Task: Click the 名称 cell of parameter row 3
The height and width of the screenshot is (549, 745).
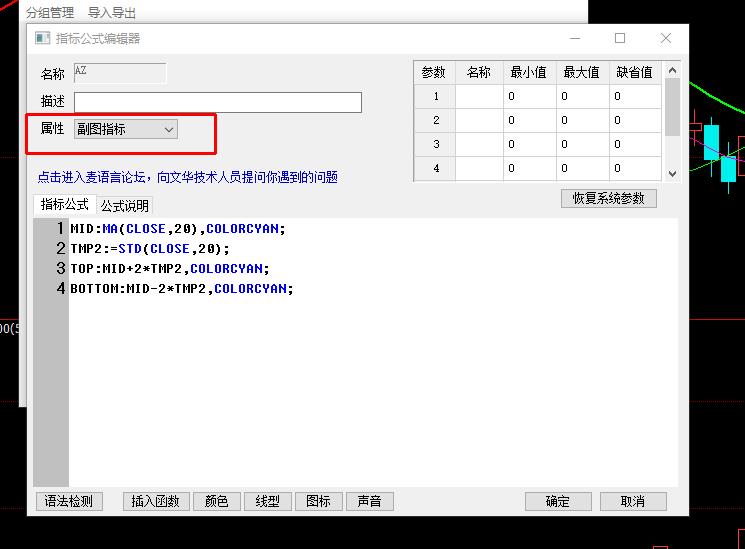Action: (x=479, y=144)
